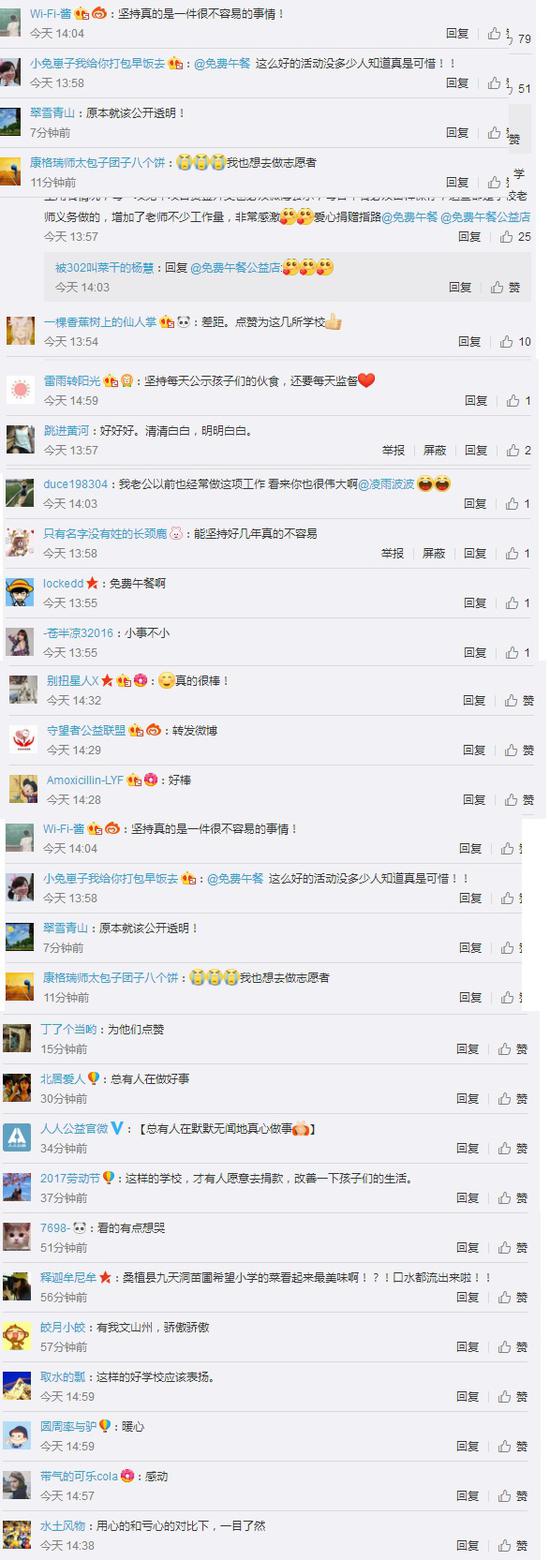
Task: Like lockedd's 免费午餐啊 comment
Action: (x=513, y=603)
